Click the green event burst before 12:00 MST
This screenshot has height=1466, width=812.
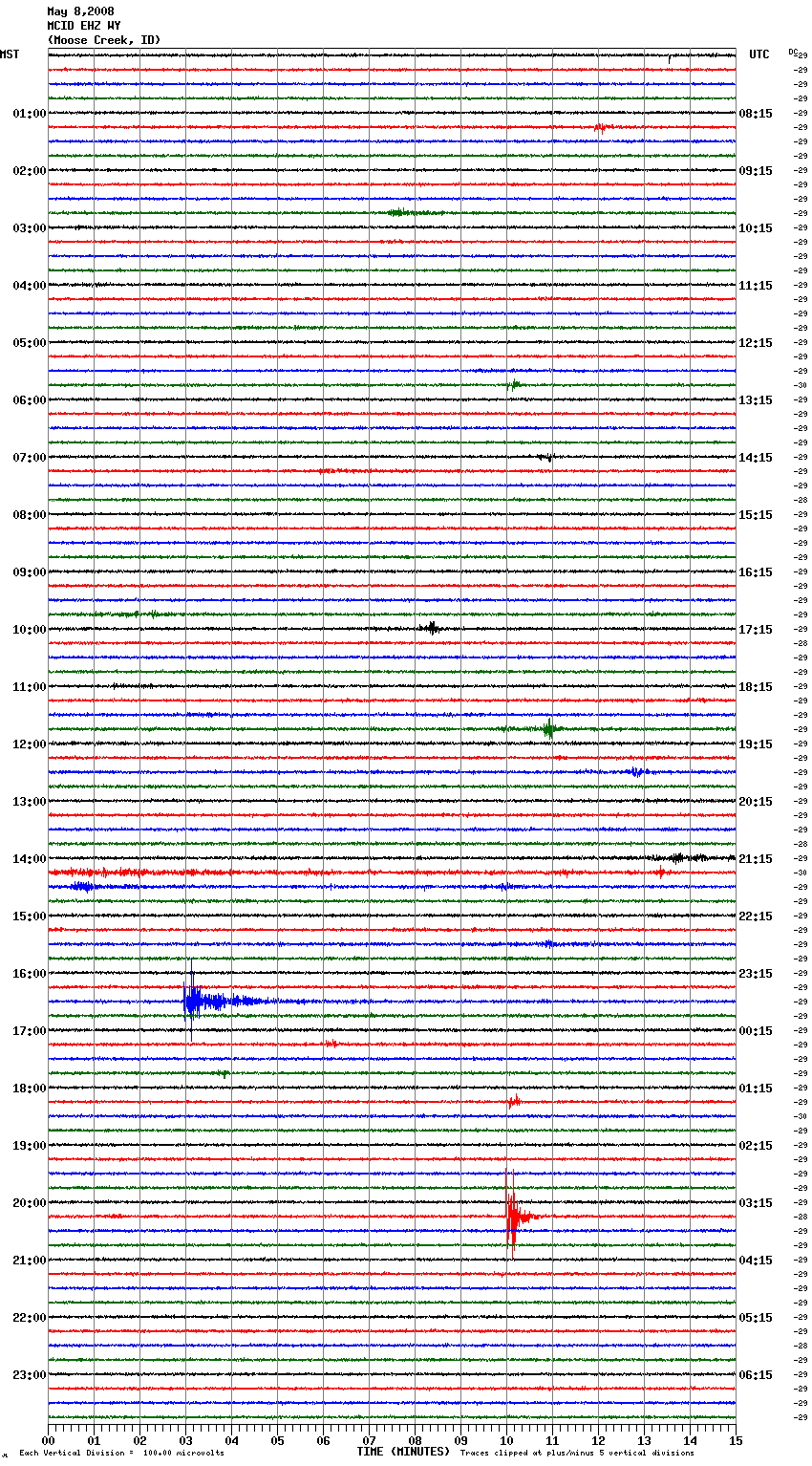[x=548, y=729]
